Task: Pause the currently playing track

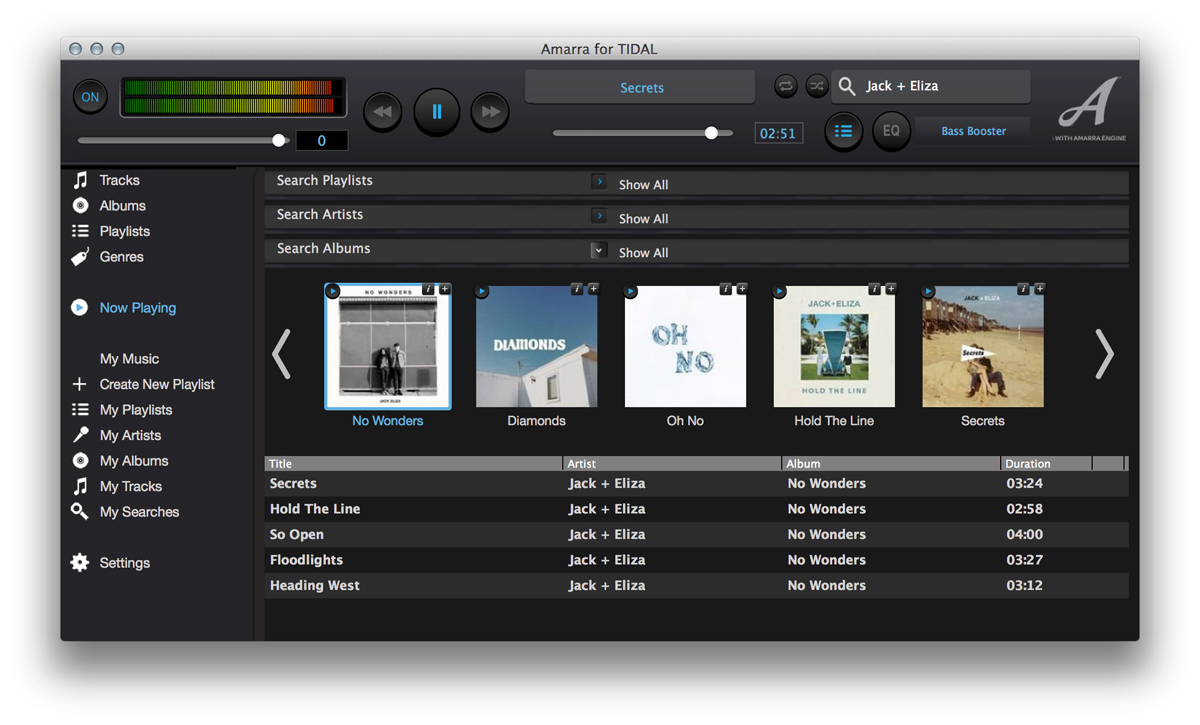Action: pos(436,112)
